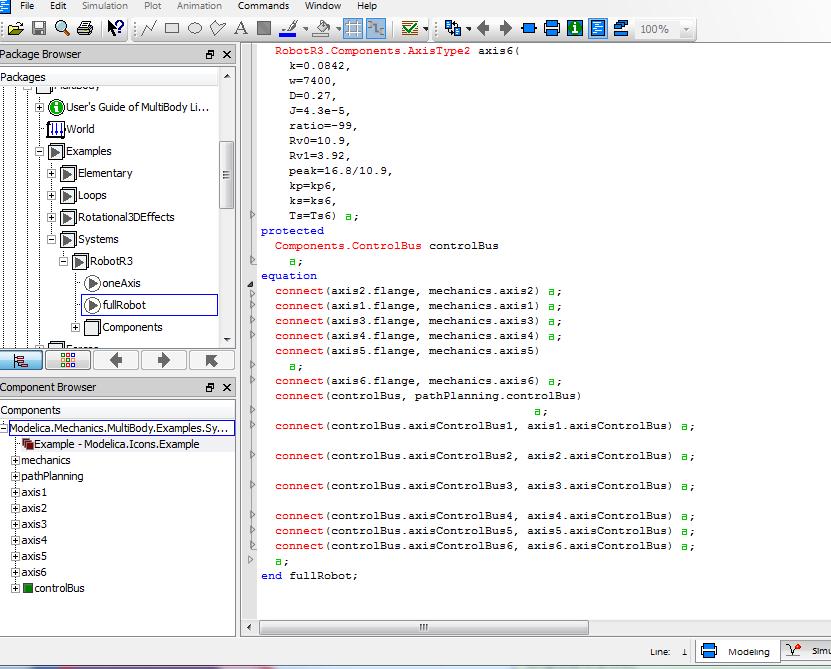Undock the Component Browser panel
Viewport: 831px width, 669px height.
pos(210,388)
